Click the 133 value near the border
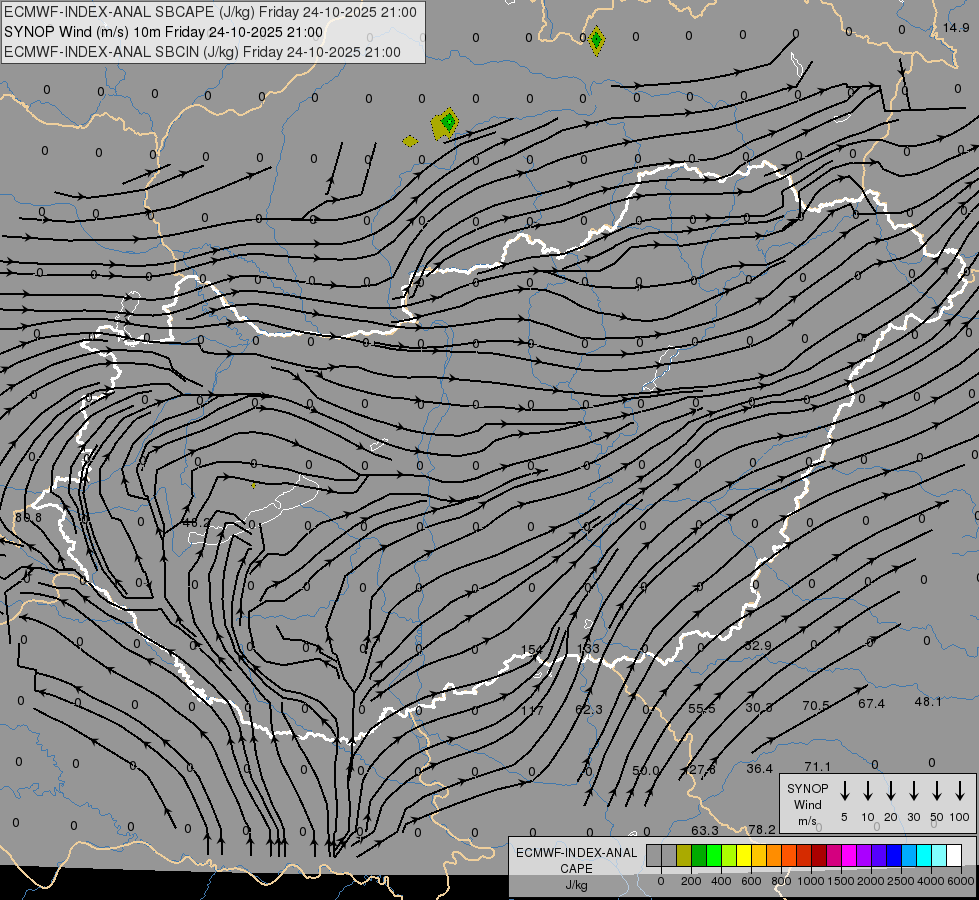979x900 pixels. pyautogui.click(x=588, y=648)
